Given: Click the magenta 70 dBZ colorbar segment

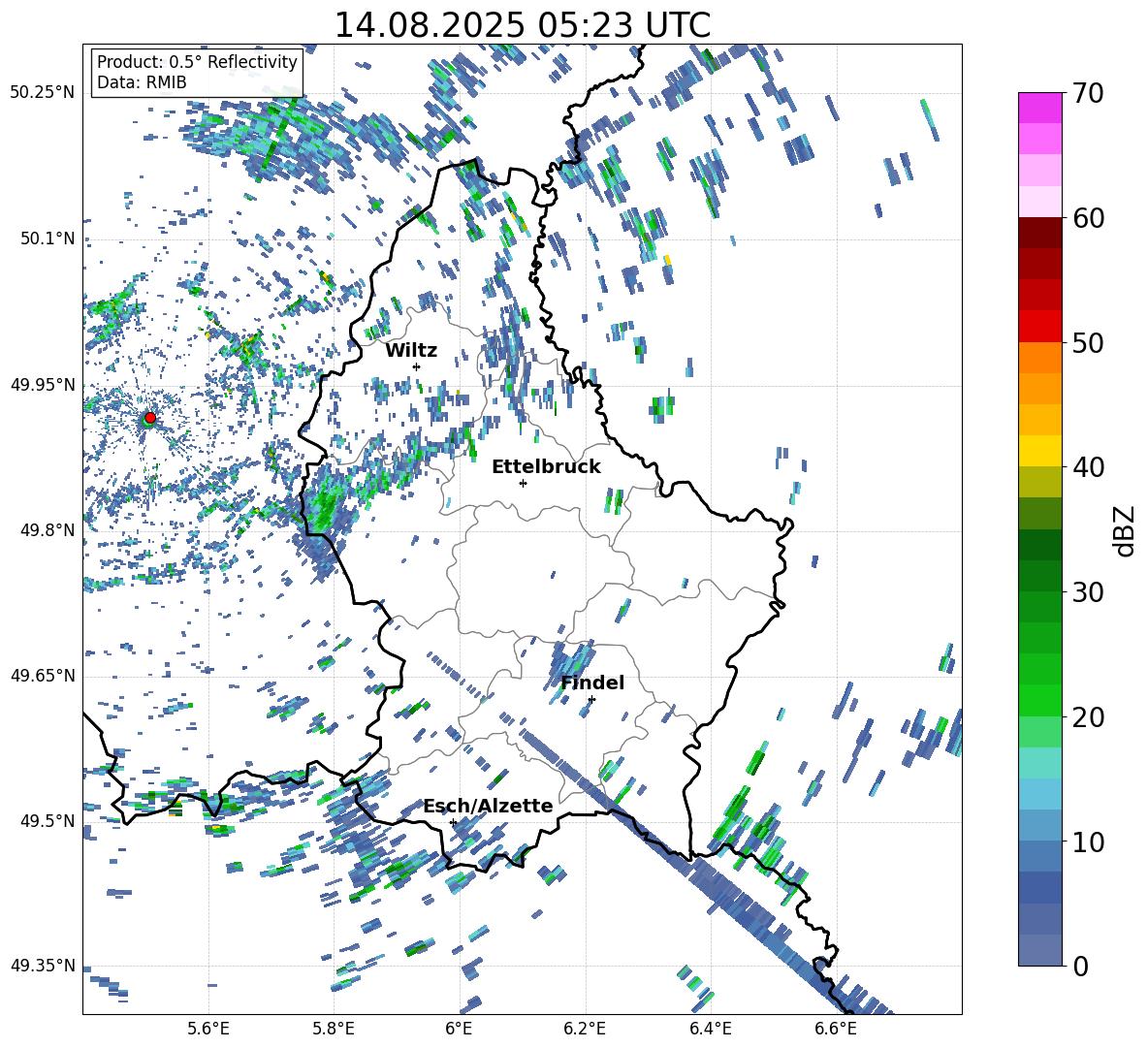Looking at the screenshot, I should coord(1039,107).
